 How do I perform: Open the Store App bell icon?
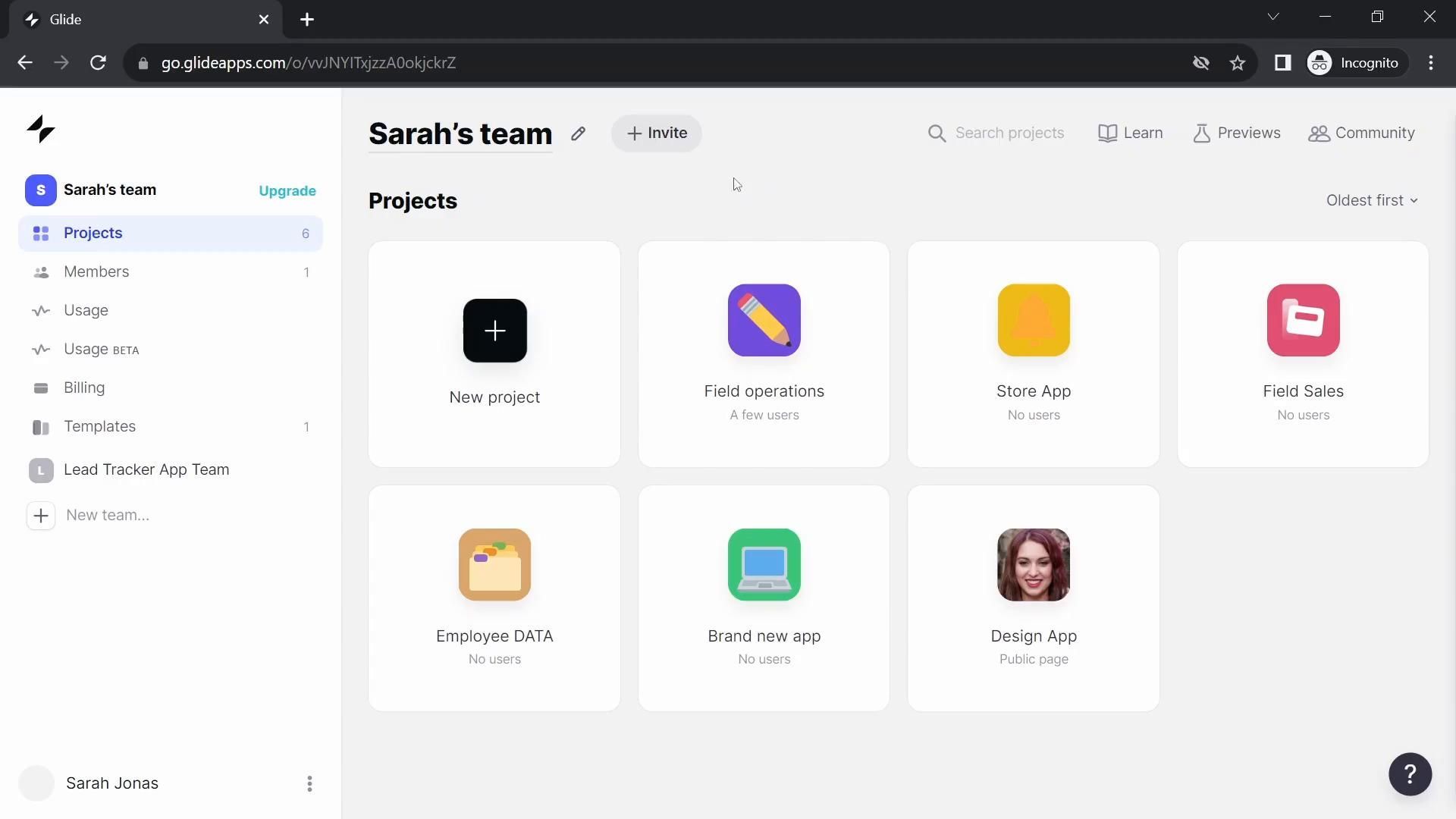1033,320
